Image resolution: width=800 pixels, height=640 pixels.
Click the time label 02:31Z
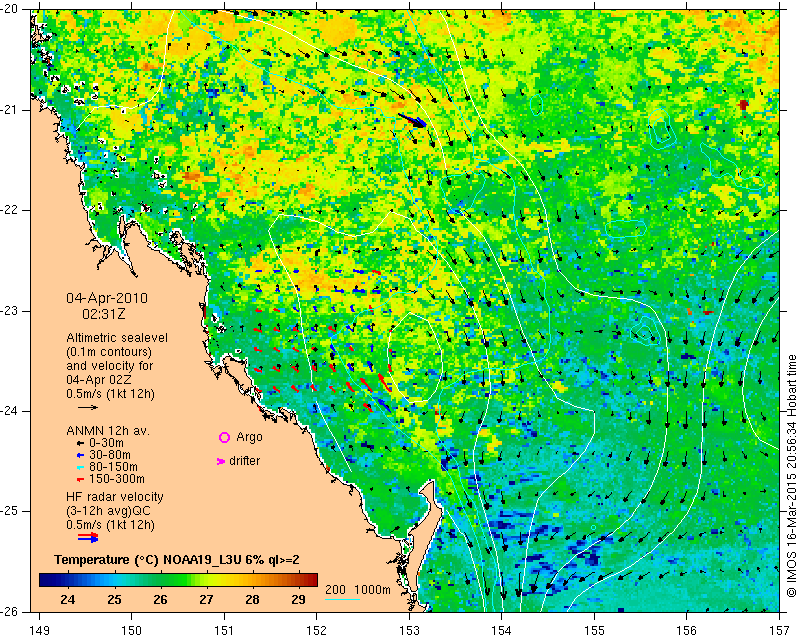(x=104, y=314)
